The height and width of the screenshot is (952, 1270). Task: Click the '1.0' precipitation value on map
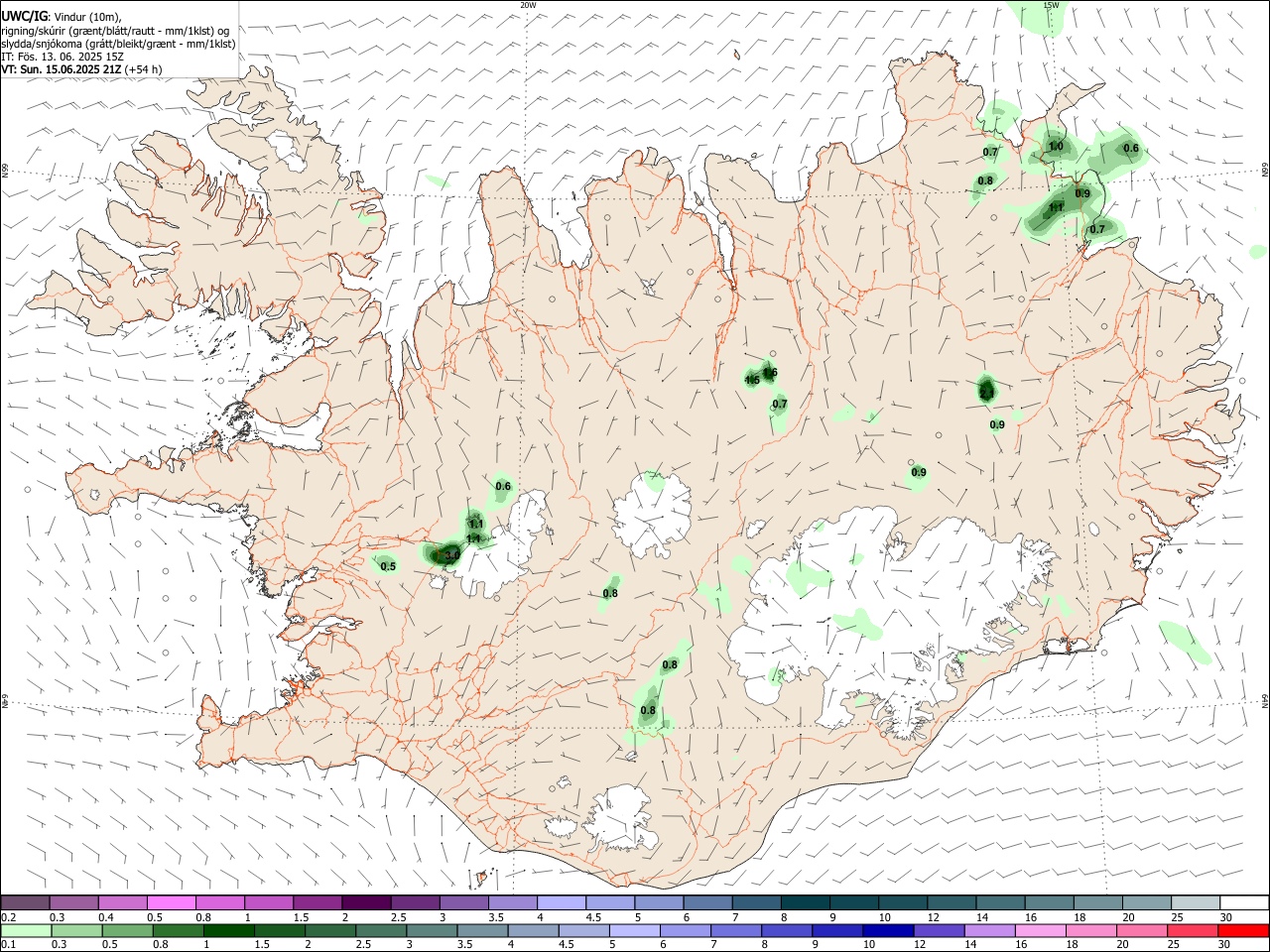point(1056,147)
